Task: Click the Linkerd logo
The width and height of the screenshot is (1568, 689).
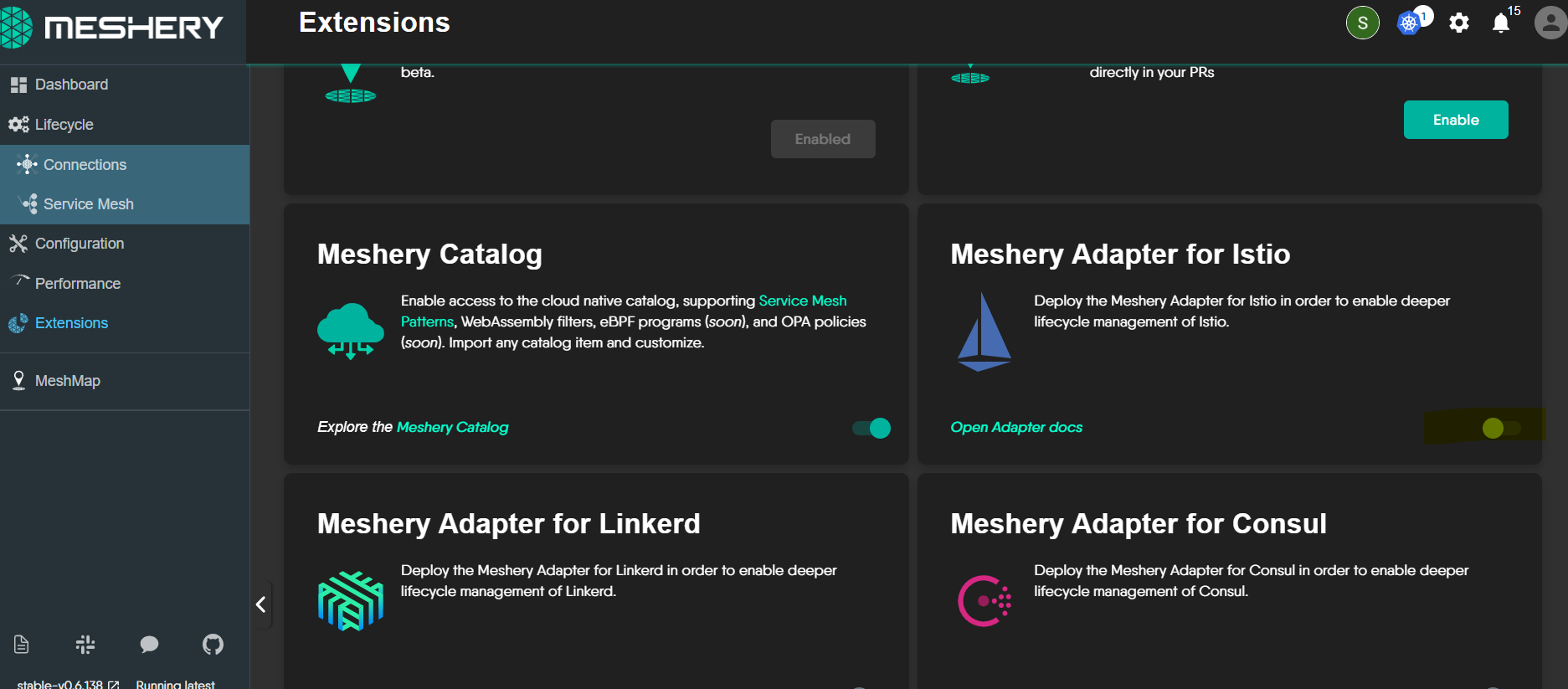Action: pos(351,600)
